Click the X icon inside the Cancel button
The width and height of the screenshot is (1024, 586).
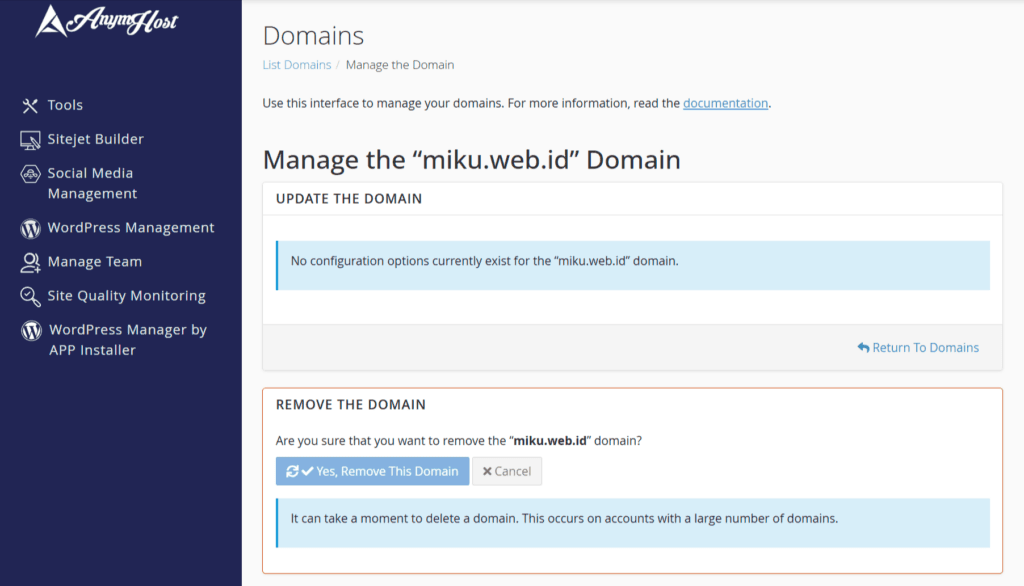click(487, 471)
